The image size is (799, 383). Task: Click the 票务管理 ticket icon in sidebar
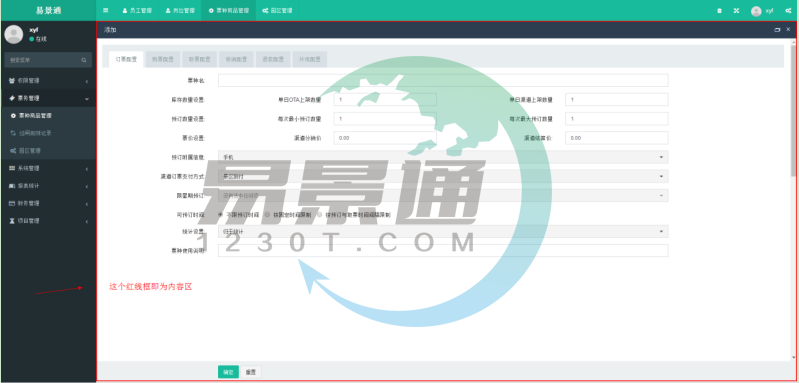pos(12,98)
